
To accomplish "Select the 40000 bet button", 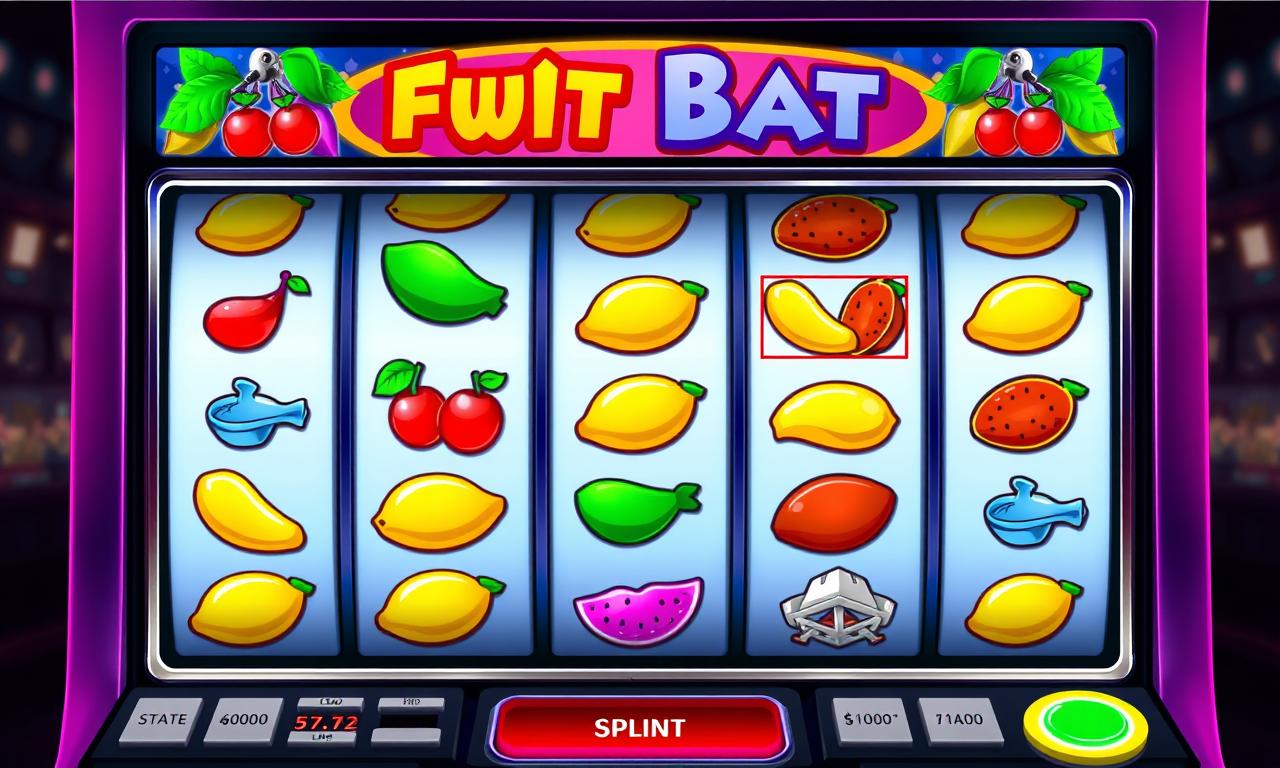I will tap(243, 720).
